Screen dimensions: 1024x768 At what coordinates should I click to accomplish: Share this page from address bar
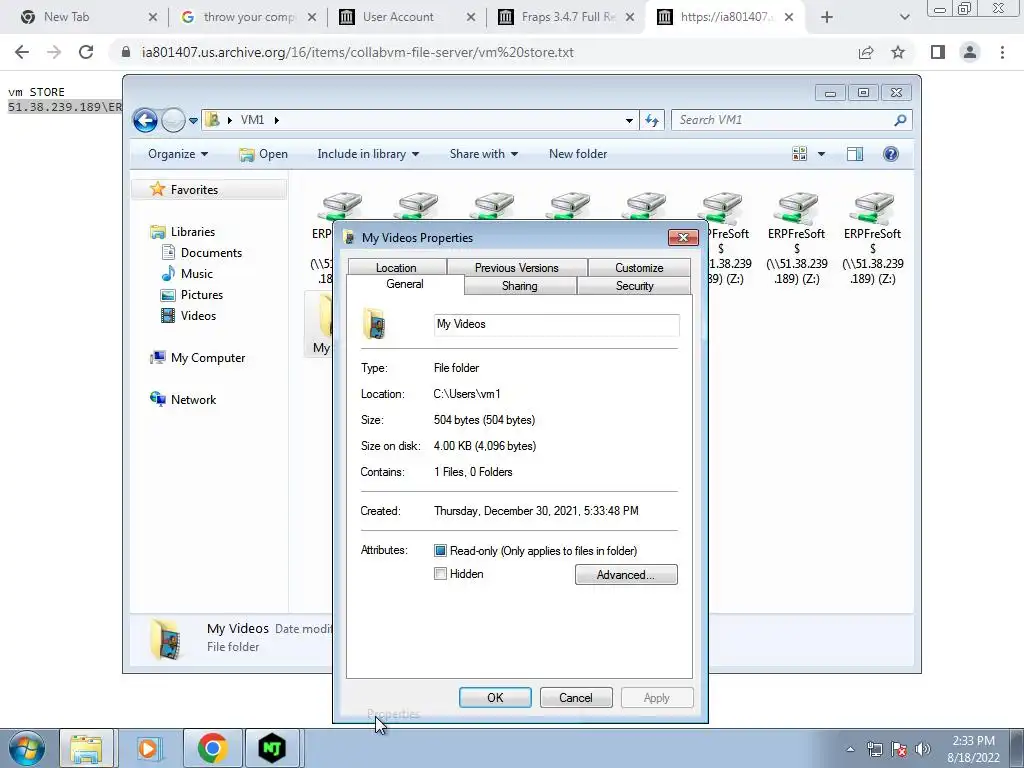(866, 52)
